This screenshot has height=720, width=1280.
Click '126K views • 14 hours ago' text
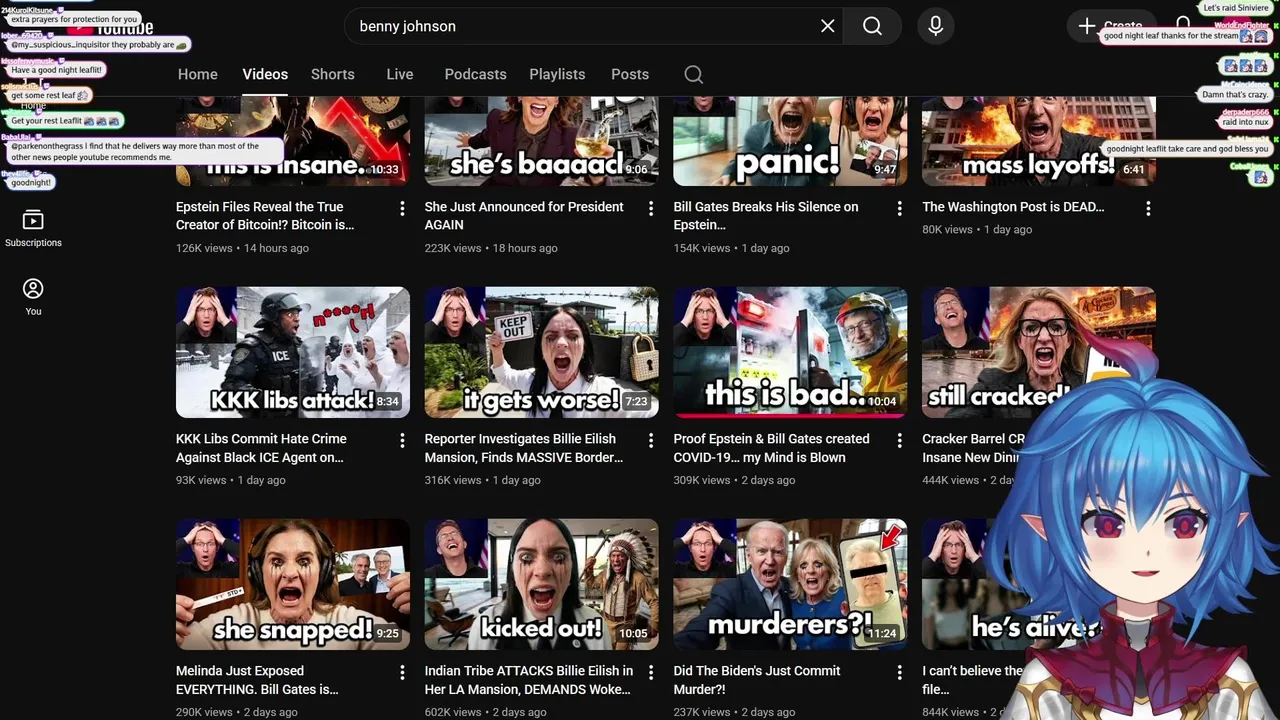pyautogui.click(x=242, y=248)
